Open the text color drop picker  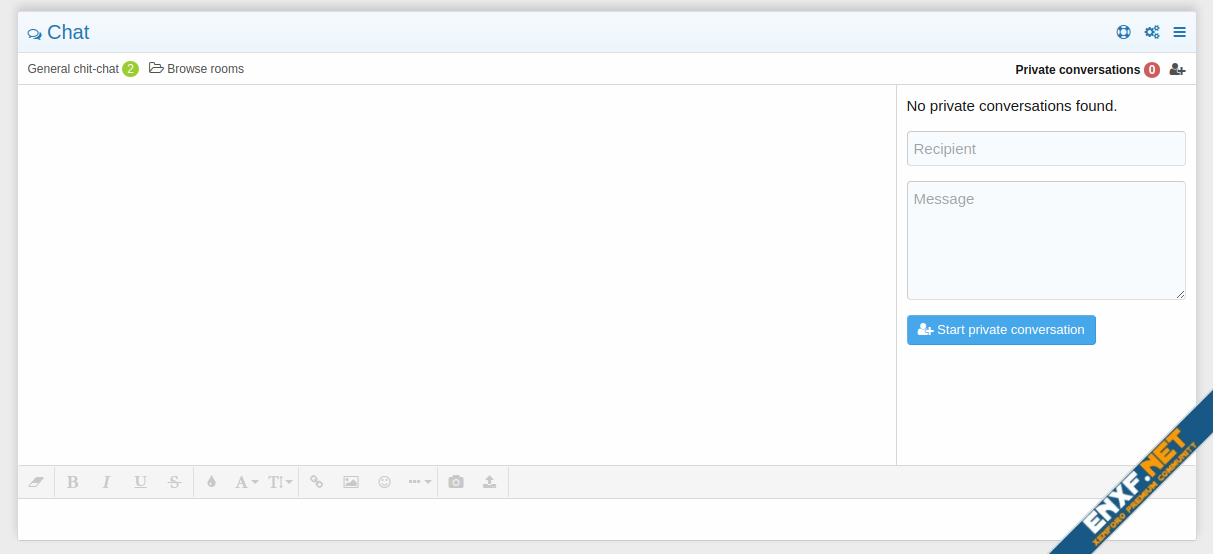[211, 482]
